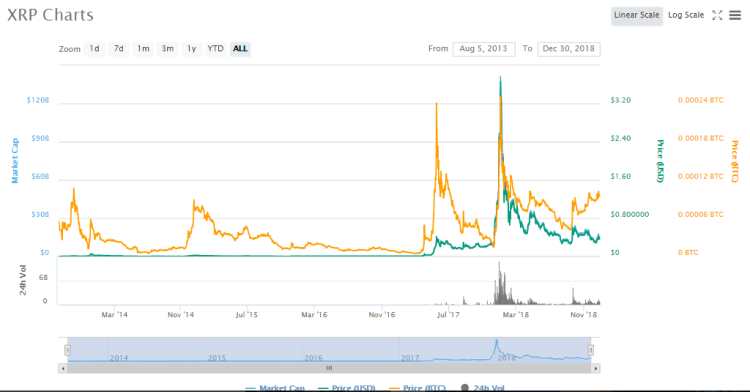The image size is (750, 392).
Task: Toggle 24h Vol series in legend
Action: [x=483, y=388]
